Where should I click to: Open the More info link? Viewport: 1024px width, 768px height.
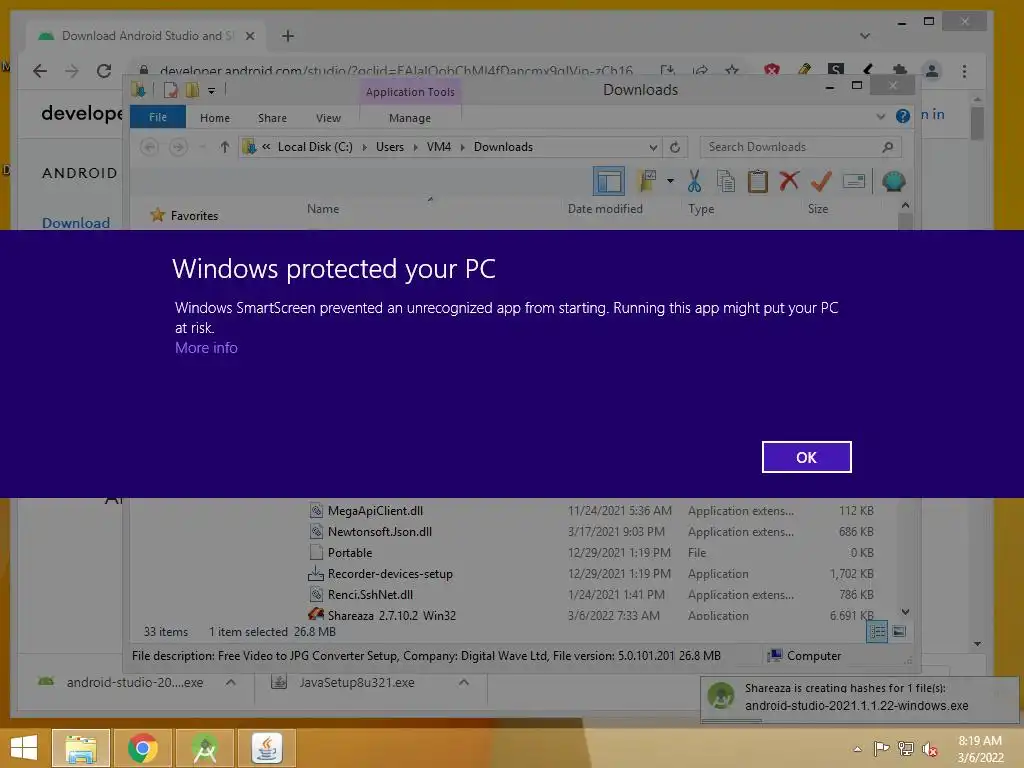click(206, 348)
